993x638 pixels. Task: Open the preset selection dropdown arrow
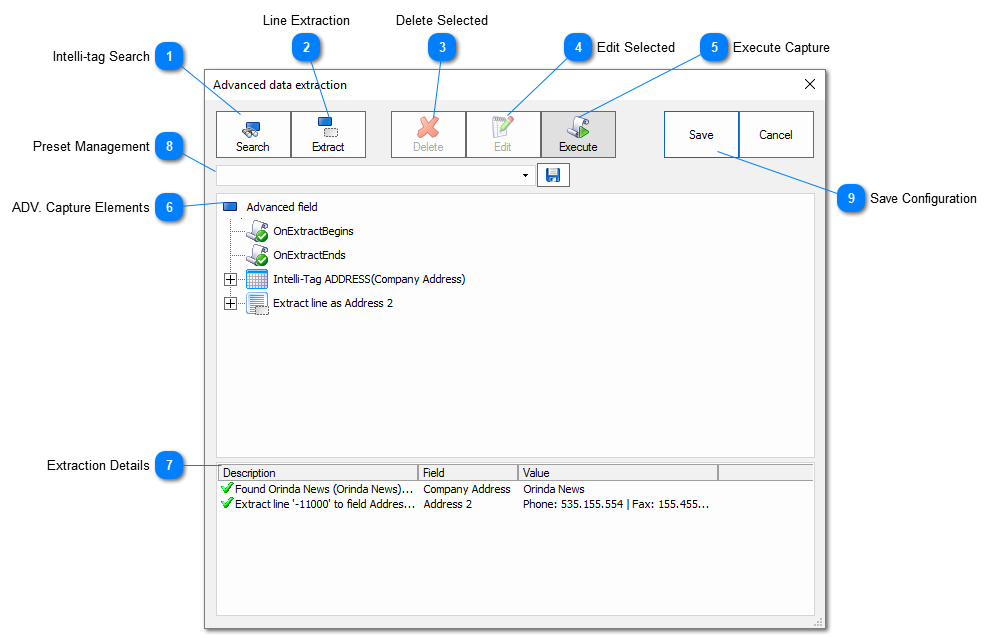[x=524, y=174]
